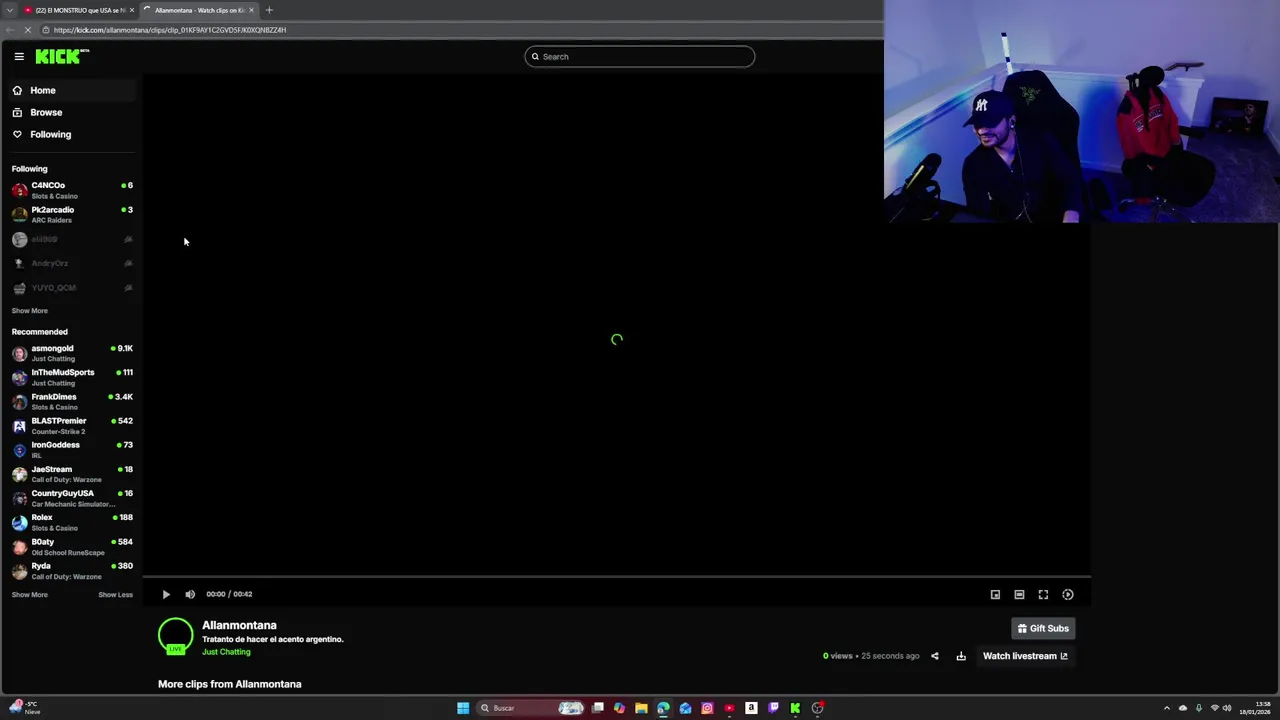This screenshot has width=1280, height=720.
Task: Toggle theater mode on player
Action: (x=1019, y=594)
